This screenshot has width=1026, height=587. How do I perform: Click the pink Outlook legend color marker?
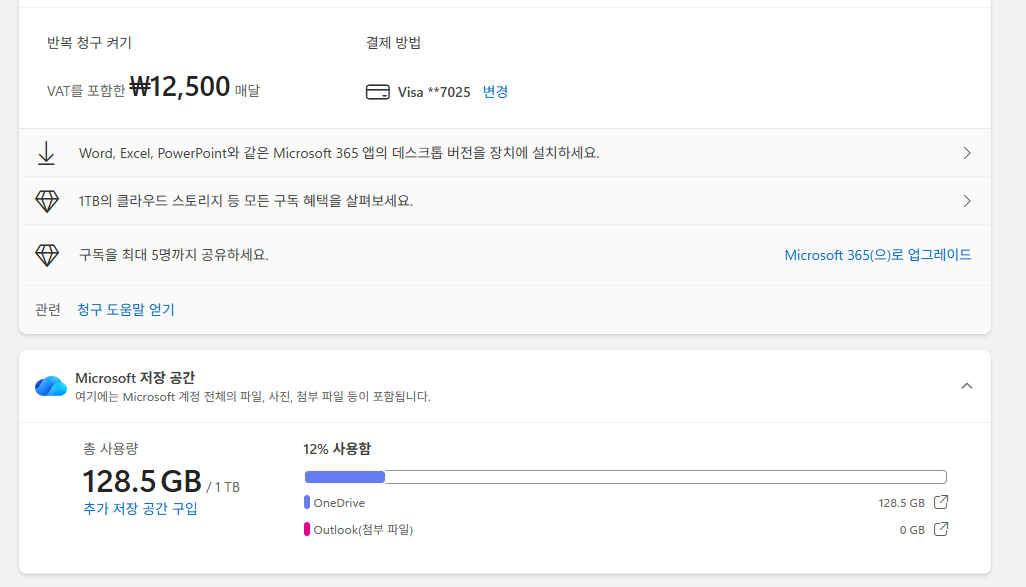[x=307, y=529]
